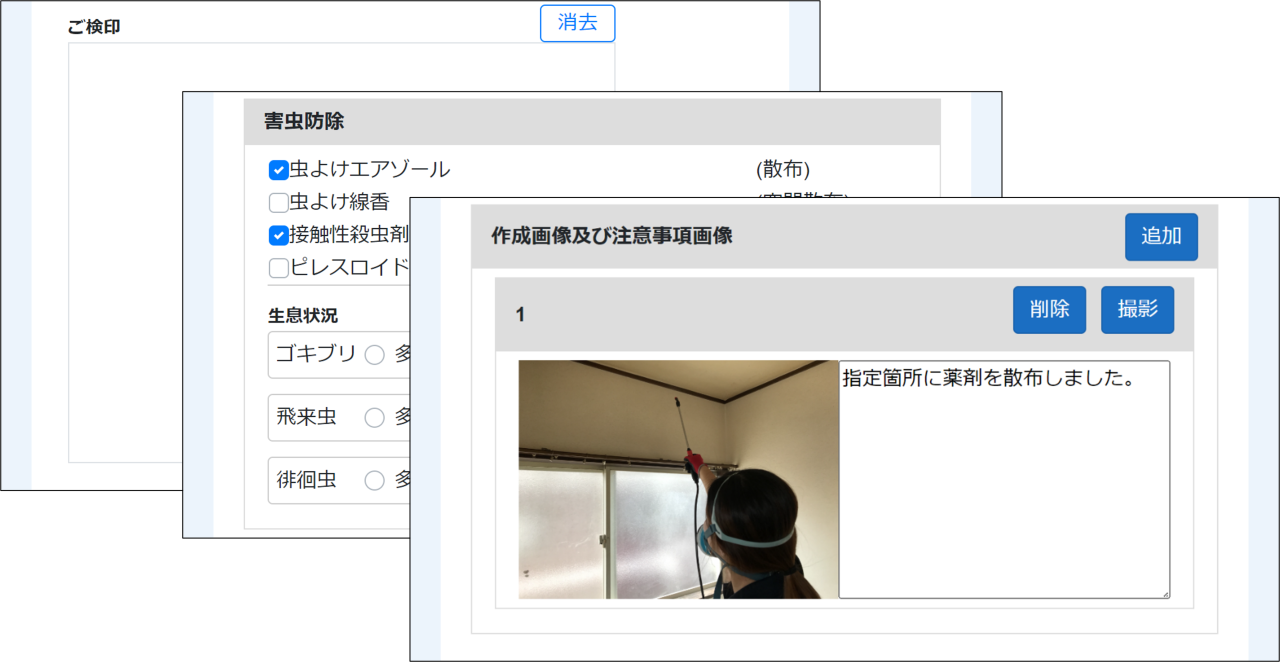
Task: Uncheck the 接触性殺虫剤 checkbox
Action: coord(279,236)
